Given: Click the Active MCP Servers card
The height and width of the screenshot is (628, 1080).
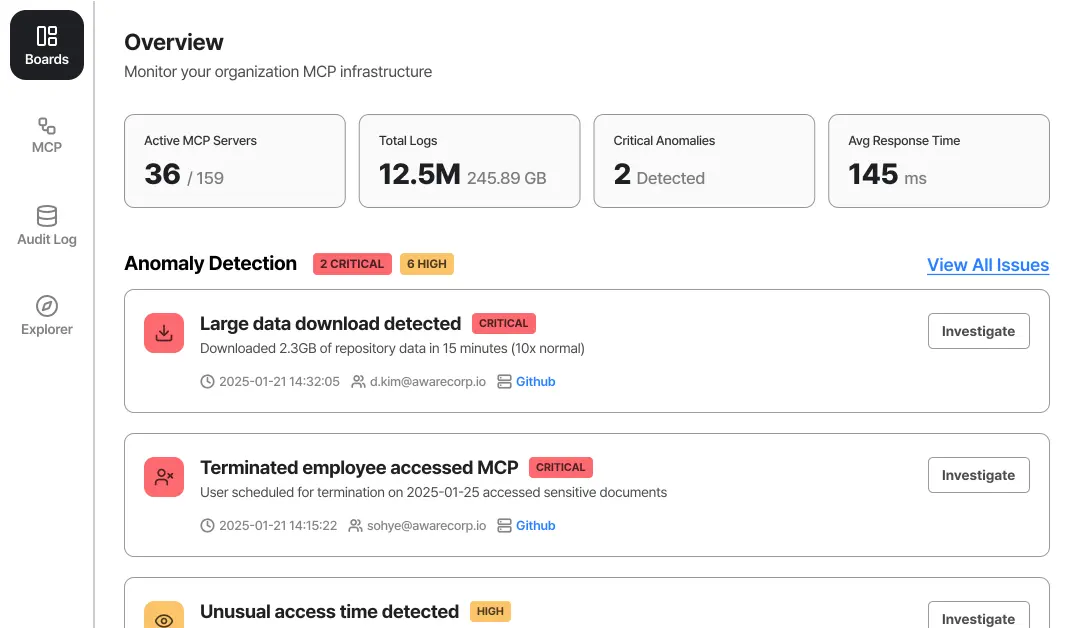Looking at the screenshot, I should click(234, 161).
